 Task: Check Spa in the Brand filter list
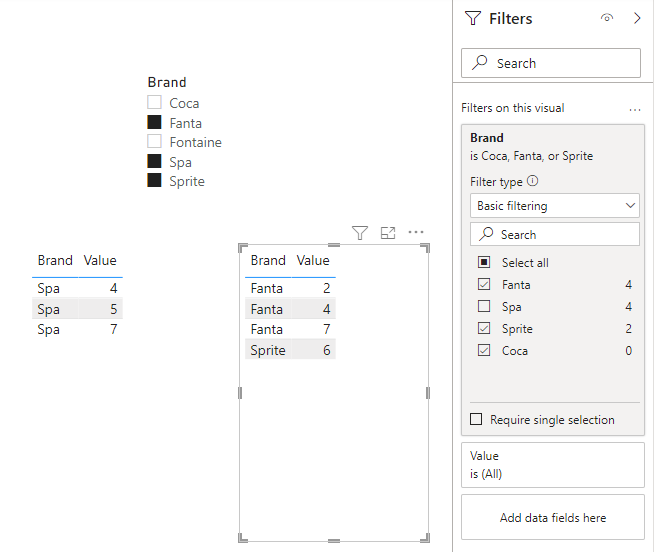pos(484,306)
